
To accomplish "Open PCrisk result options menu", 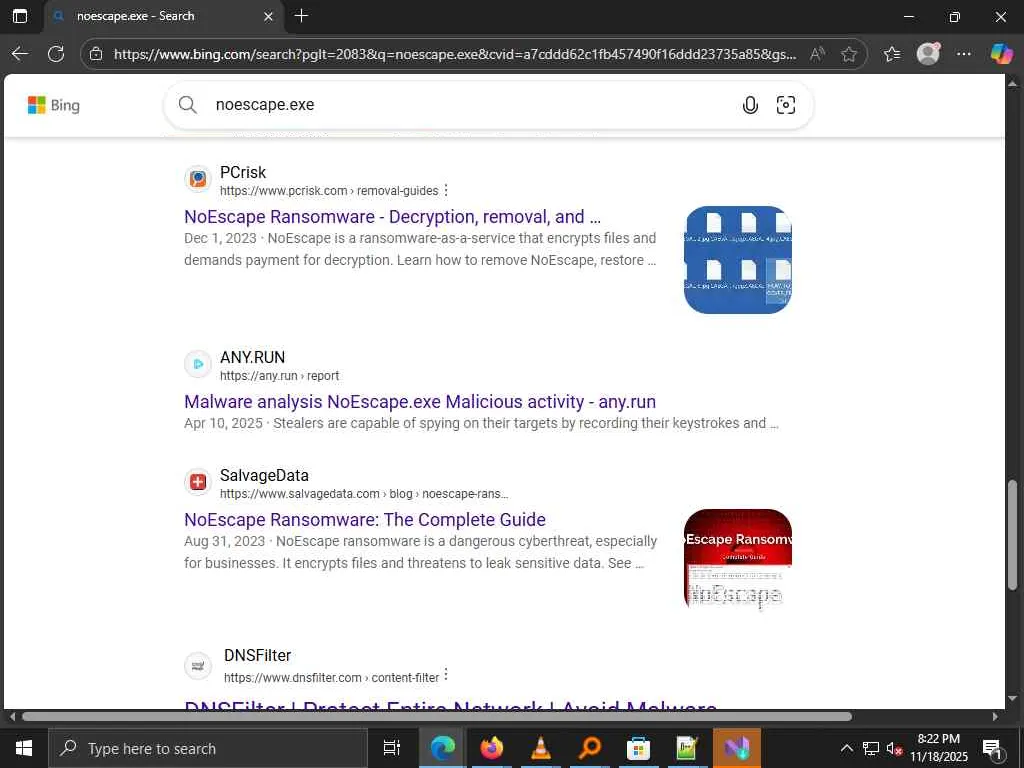I will (x=446, y=190).
